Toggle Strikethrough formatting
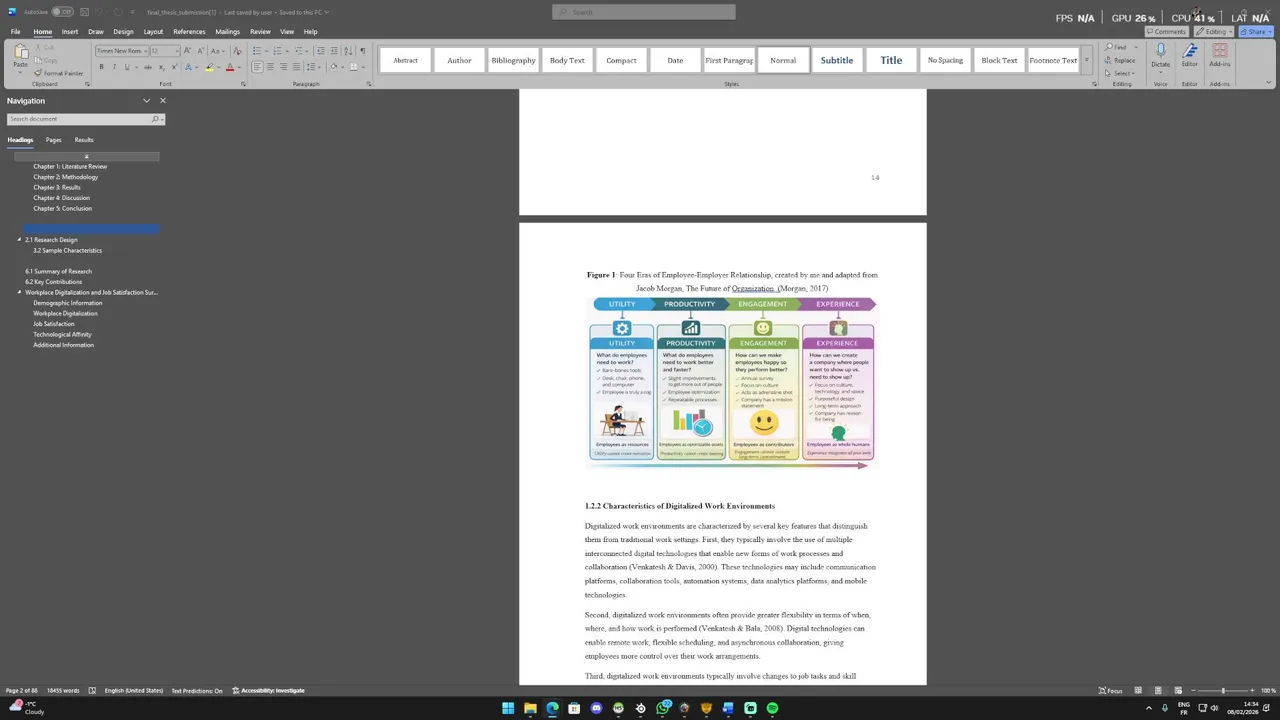 [148, 67]
